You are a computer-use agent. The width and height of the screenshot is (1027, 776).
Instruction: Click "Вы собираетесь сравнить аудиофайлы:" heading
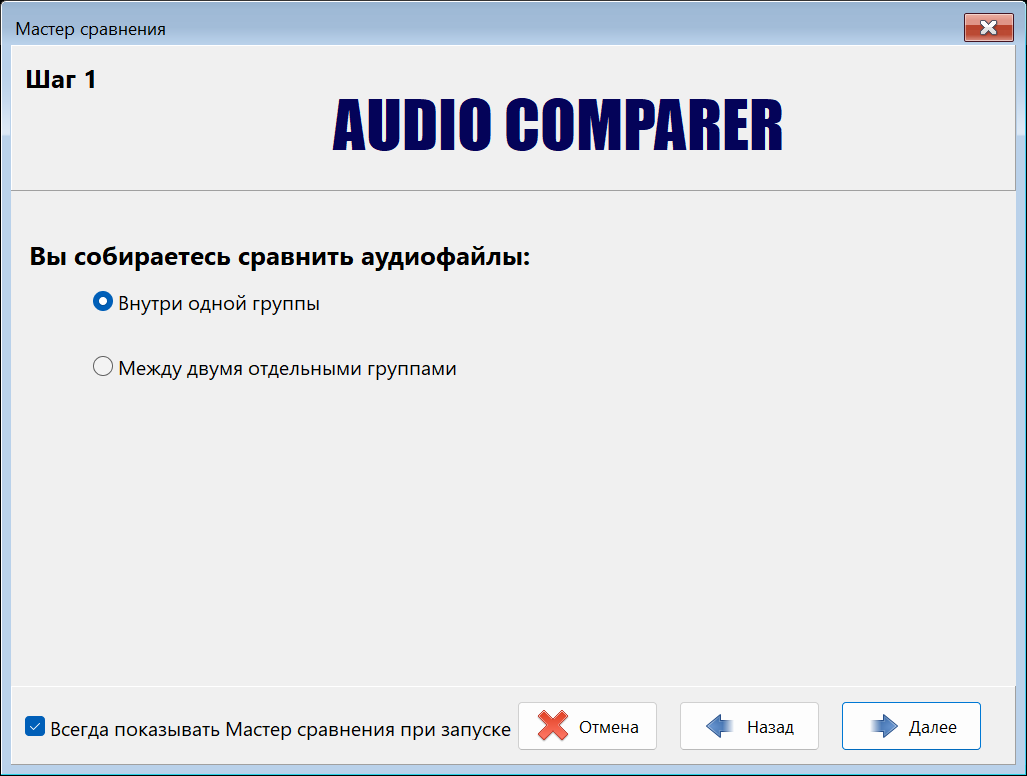[x=280, y=256]
